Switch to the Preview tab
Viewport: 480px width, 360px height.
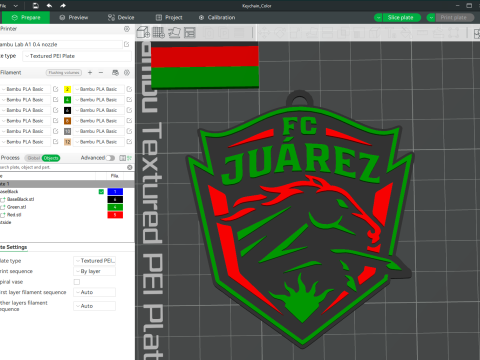74,18
